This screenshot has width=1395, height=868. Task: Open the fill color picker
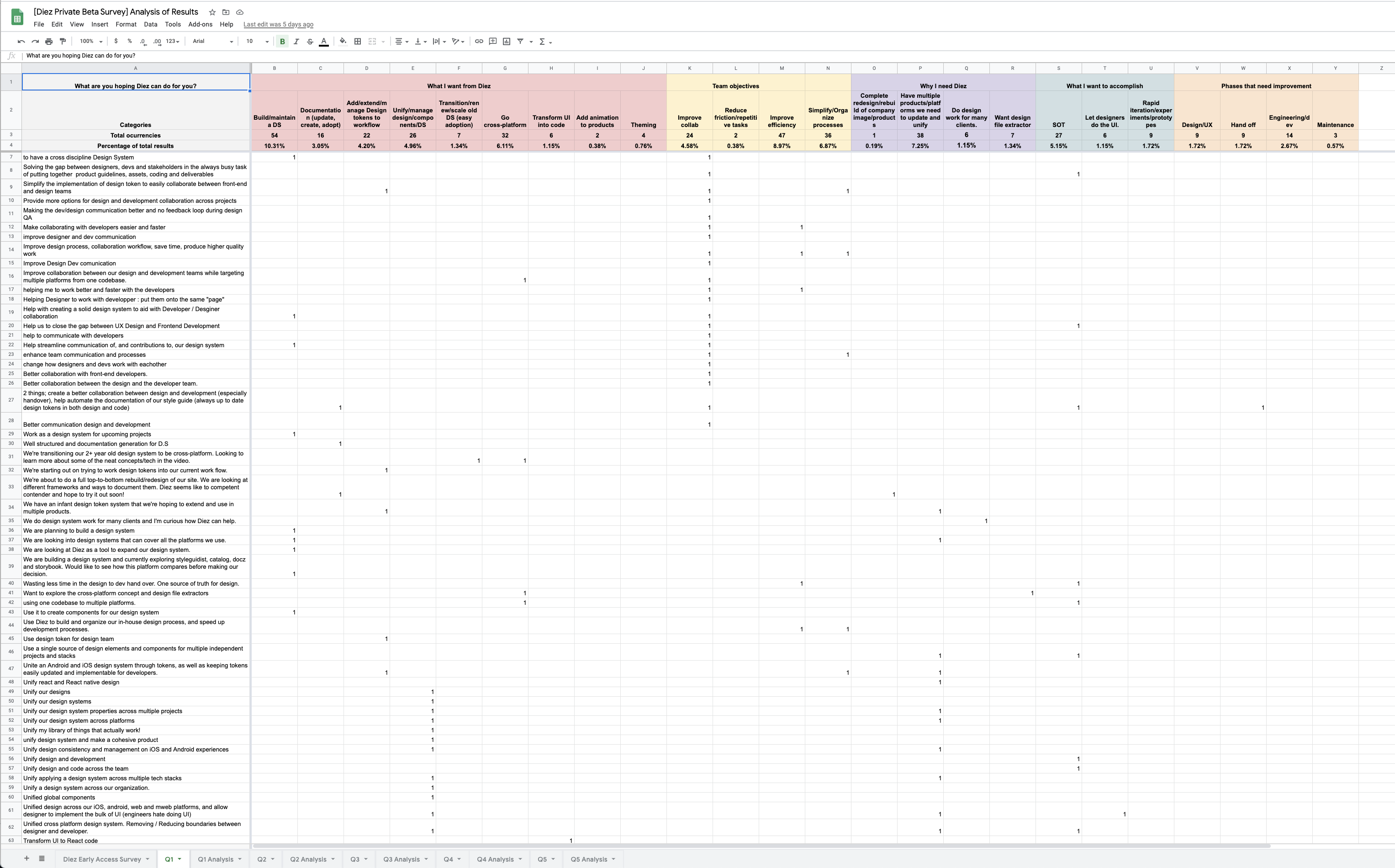[343, 41]
